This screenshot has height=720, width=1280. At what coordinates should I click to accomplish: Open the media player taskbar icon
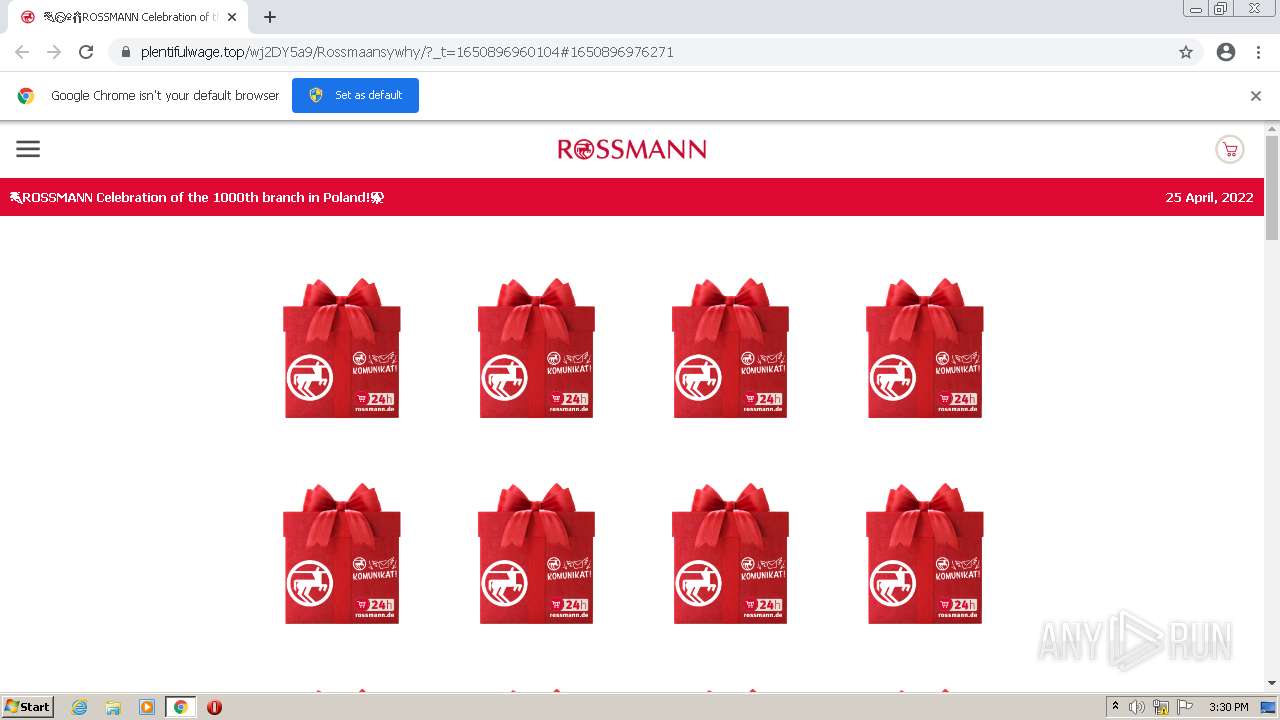(x=147, y=707)
